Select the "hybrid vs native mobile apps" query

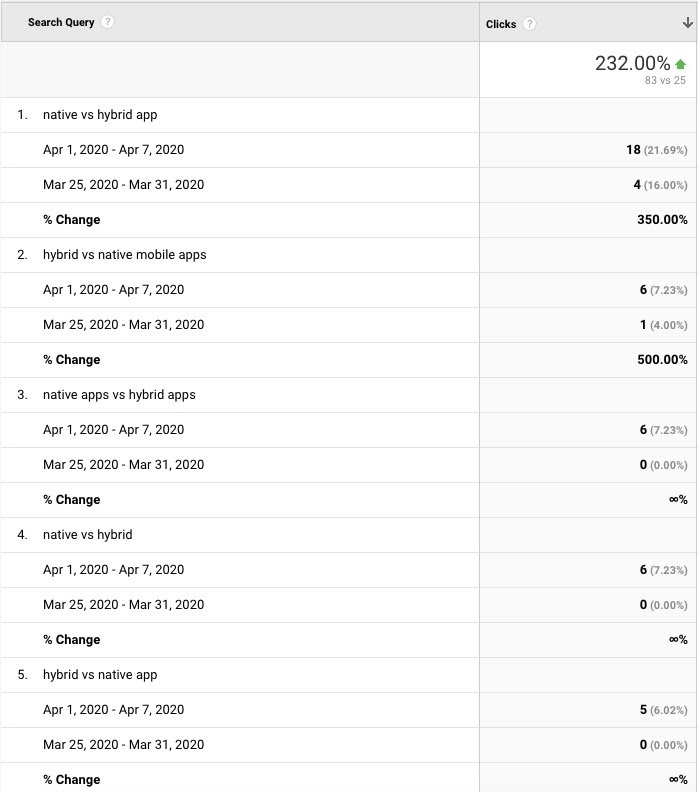(x=124, y=255)
